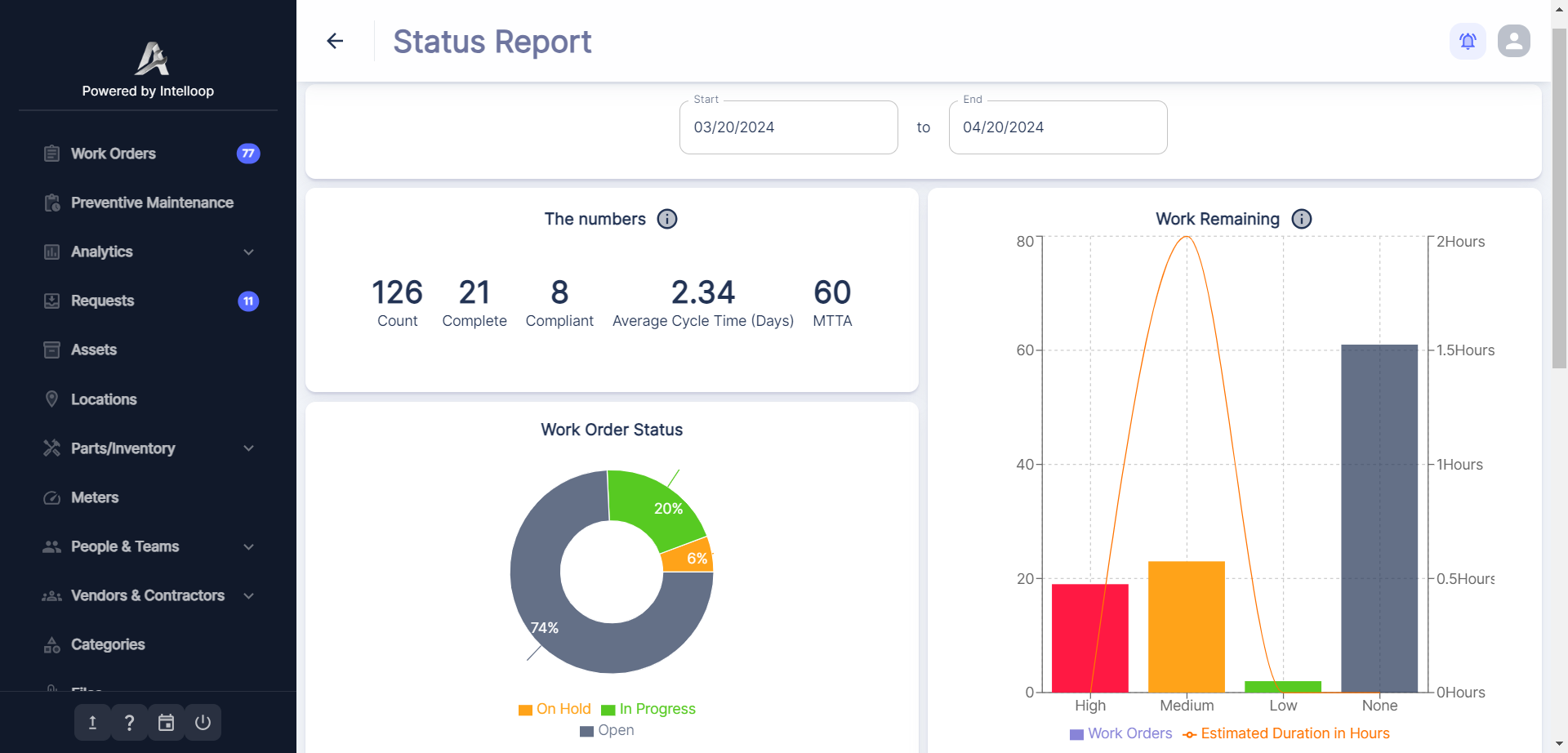Click the help question mark icon
This screenshot has height=753, width=1568.
[x=128, y=722]
